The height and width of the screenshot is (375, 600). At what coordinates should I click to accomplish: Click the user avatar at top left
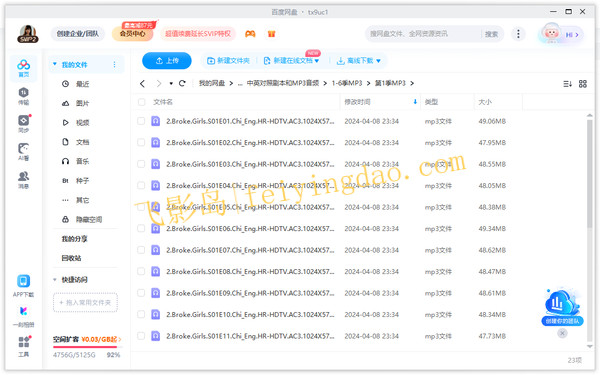tap(28, 34)
